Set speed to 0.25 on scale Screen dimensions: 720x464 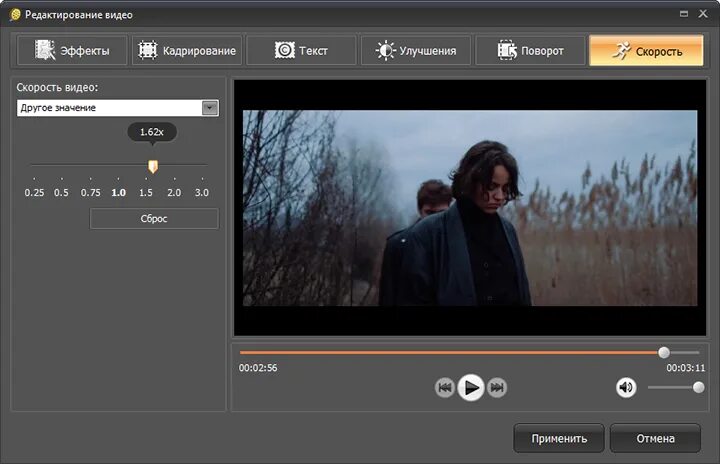point(34,192)
